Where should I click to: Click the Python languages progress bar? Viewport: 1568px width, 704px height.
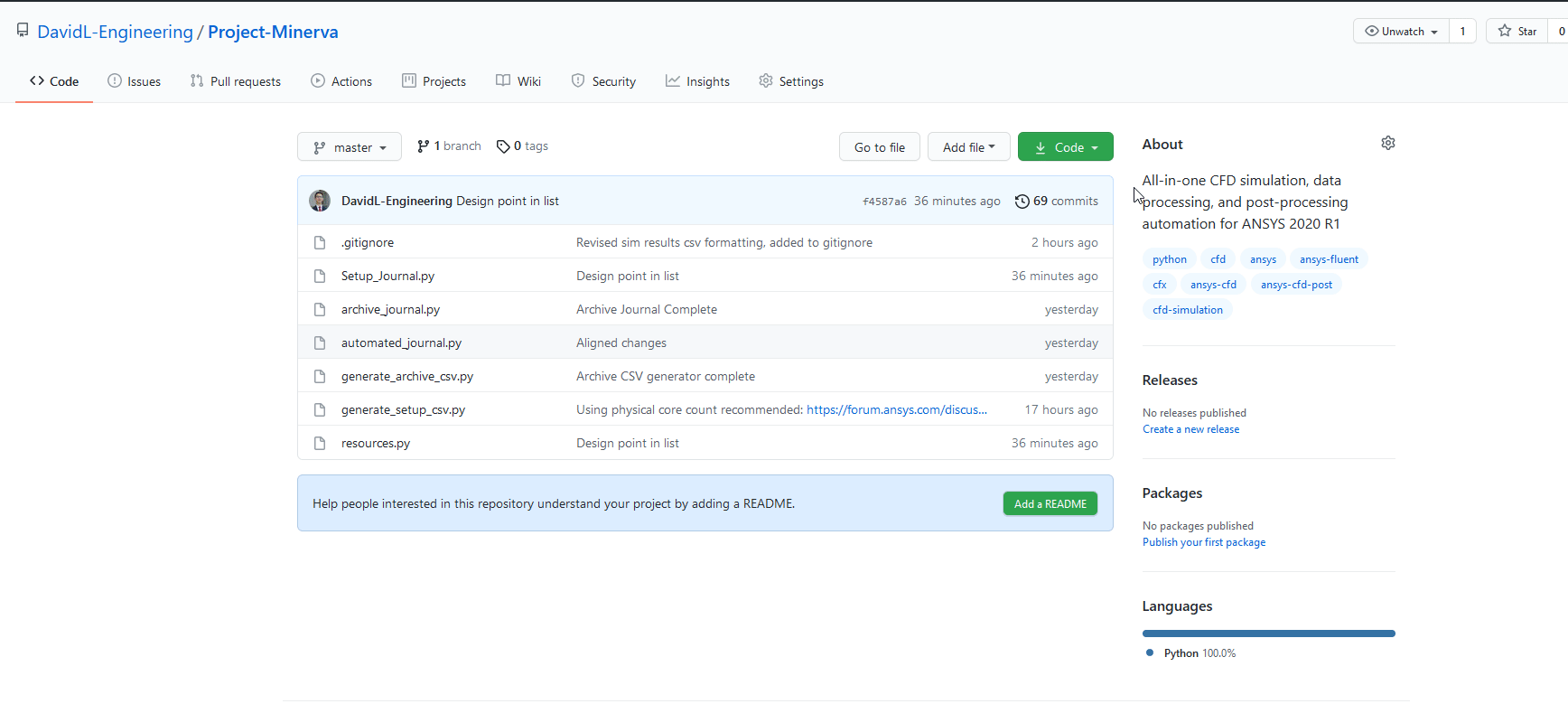coord(1268,634)
